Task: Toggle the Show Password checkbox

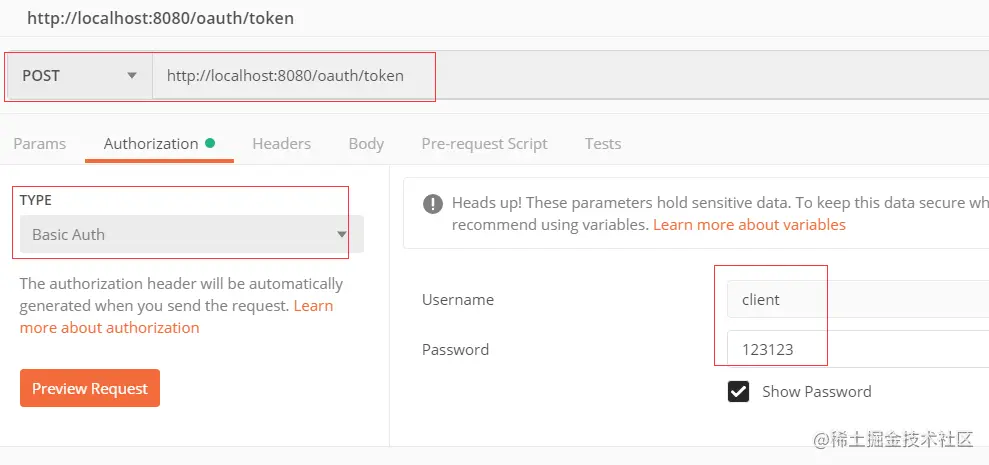Action: click(738, 391)
